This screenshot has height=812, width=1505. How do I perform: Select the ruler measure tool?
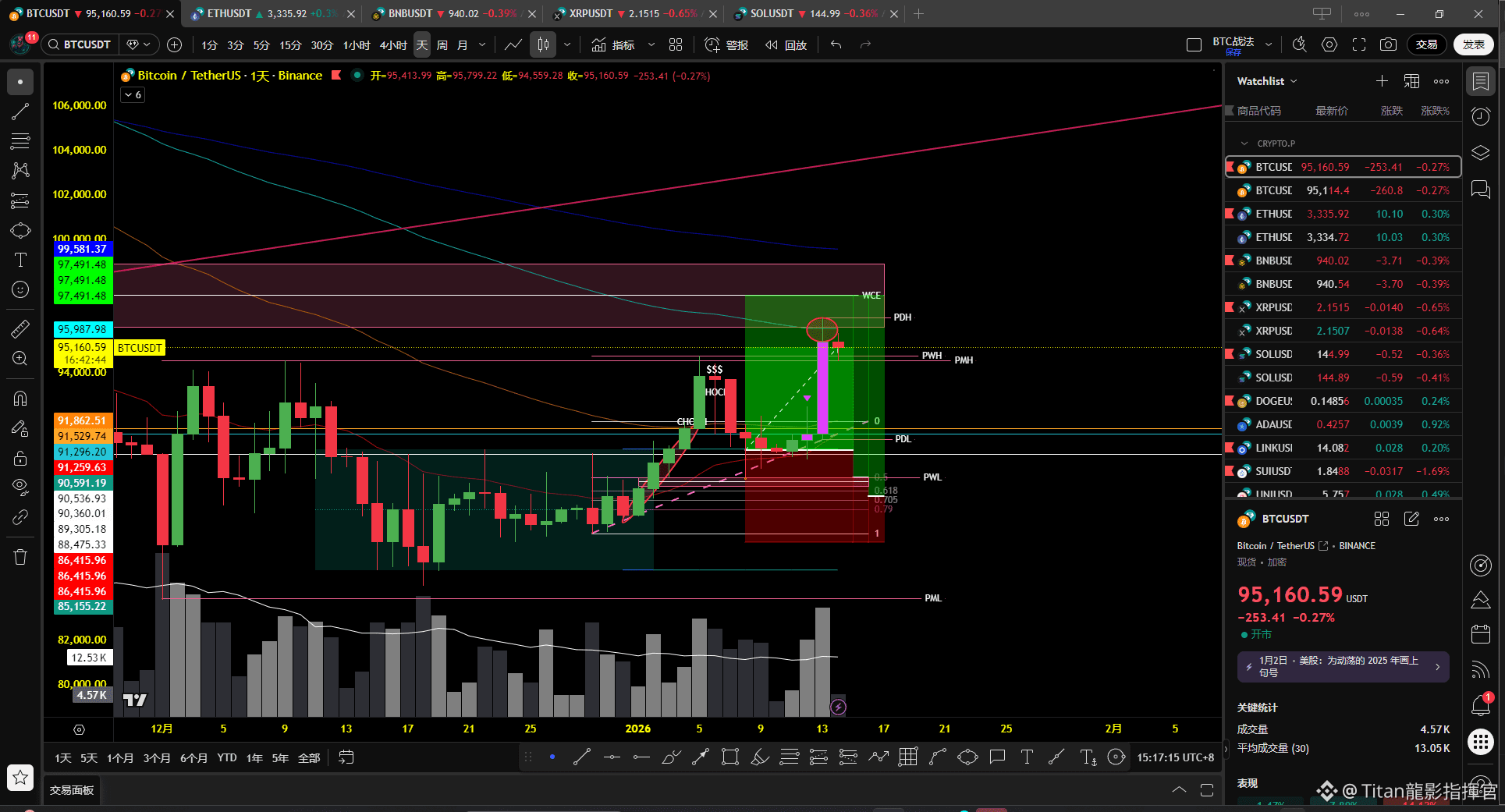click(20, 329)
